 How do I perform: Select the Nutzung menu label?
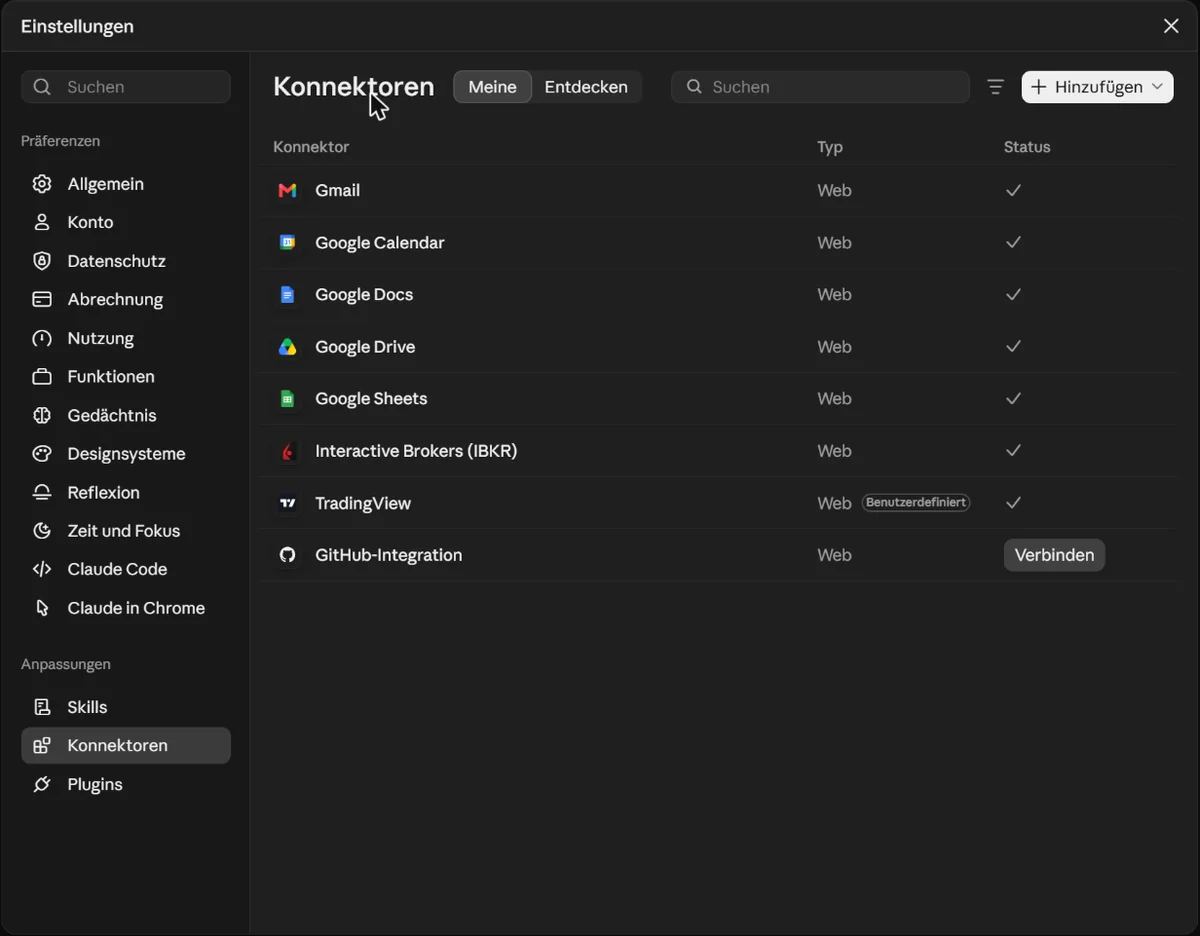coord(101,338)
